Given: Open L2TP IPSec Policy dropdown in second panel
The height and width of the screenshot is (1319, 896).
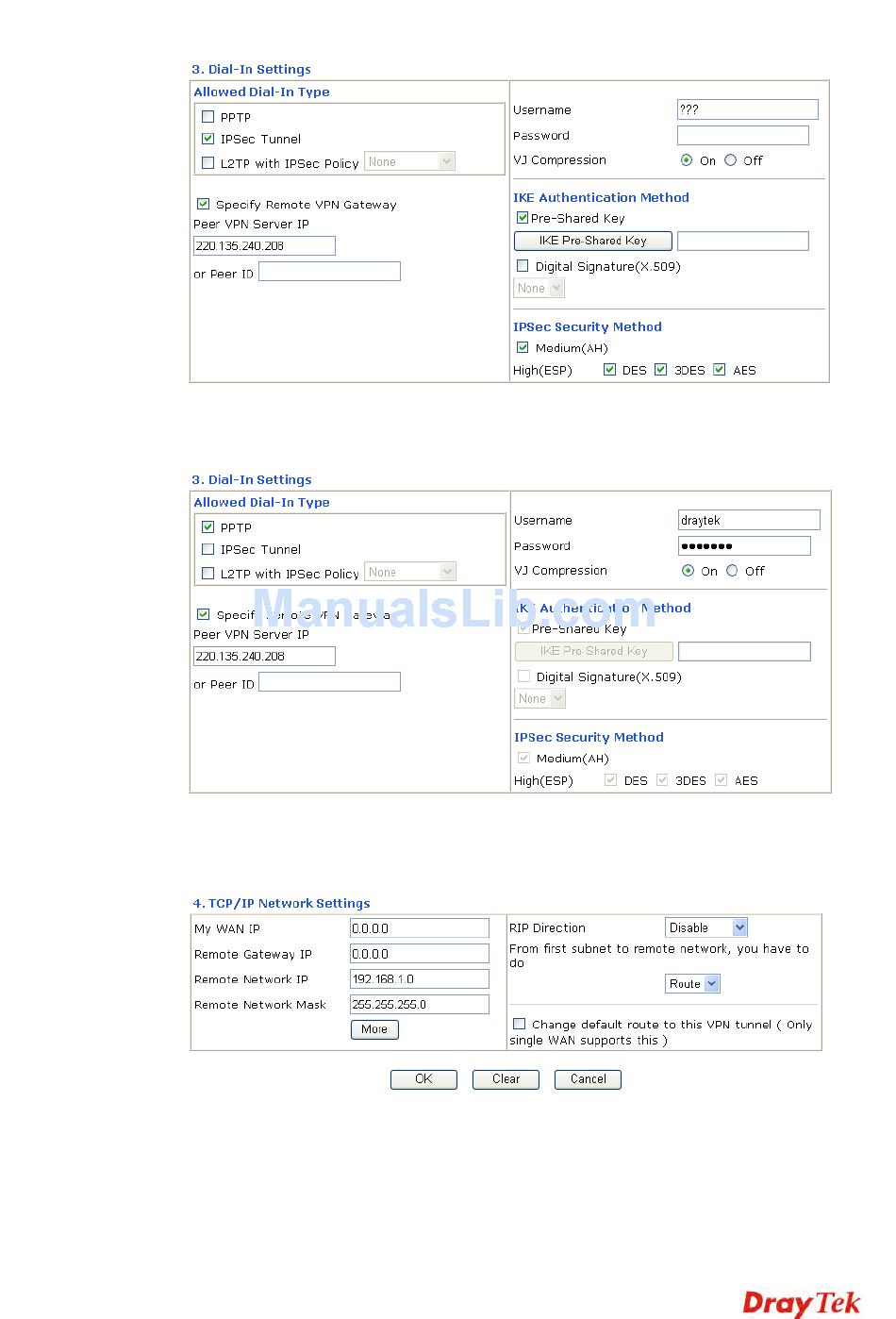Looking at the screenshot, I should pos(410,572).
